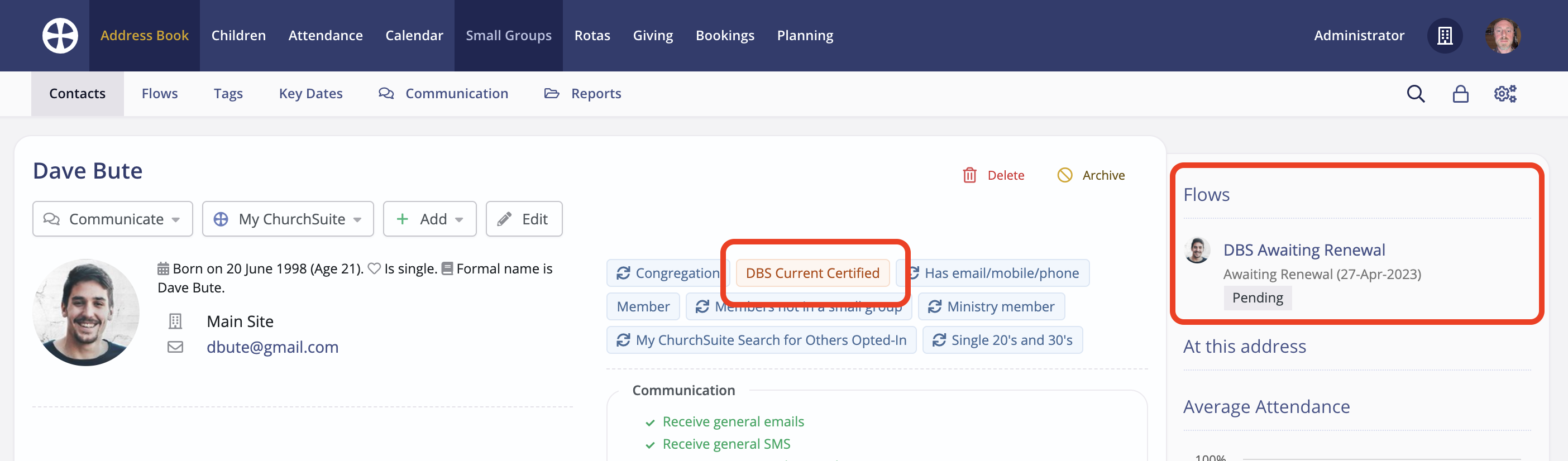Screen dimensions: 1568x461
Task: Click the calendar icon beside the birth date
Action: pyautogui.click(x=163, y=269)
